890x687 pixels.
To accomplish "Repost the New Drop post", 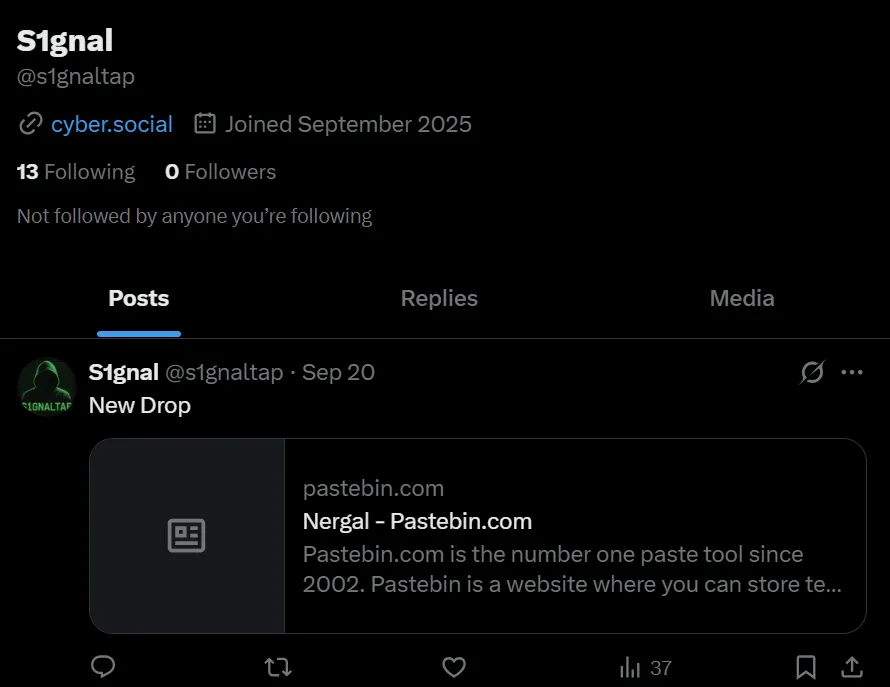I will 278,666.
